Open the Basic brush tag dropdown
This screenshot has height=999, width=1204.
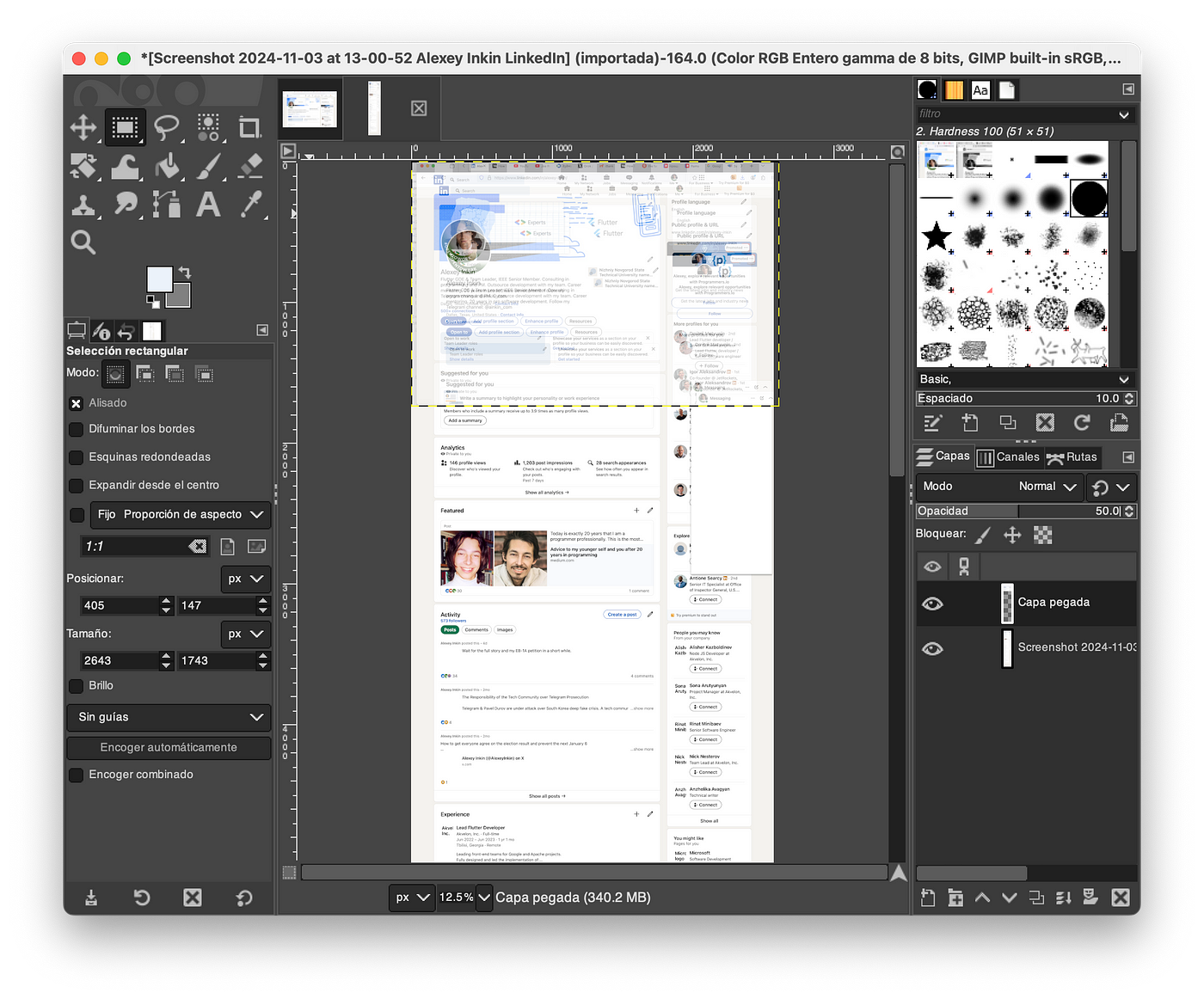(x=1026, y=379)
